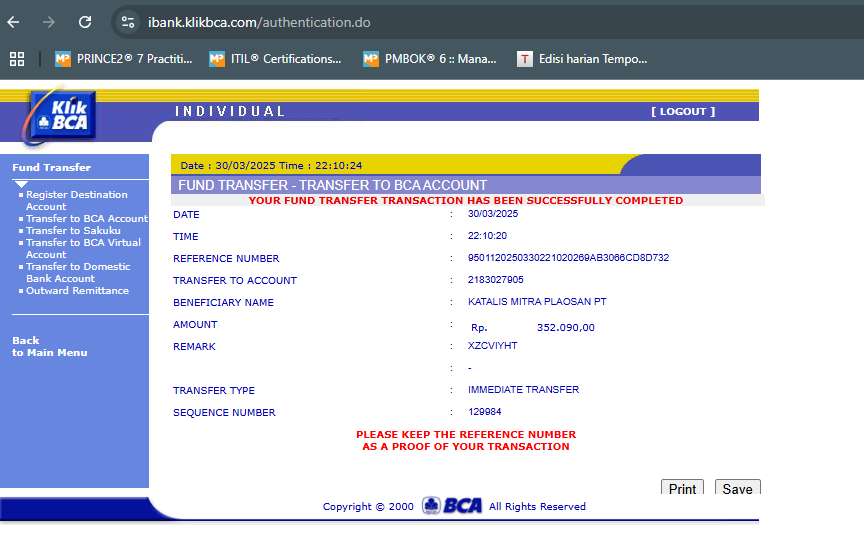Click time value 22:10:20
This screenshot has height=553, width=864.
pos(487,236)
